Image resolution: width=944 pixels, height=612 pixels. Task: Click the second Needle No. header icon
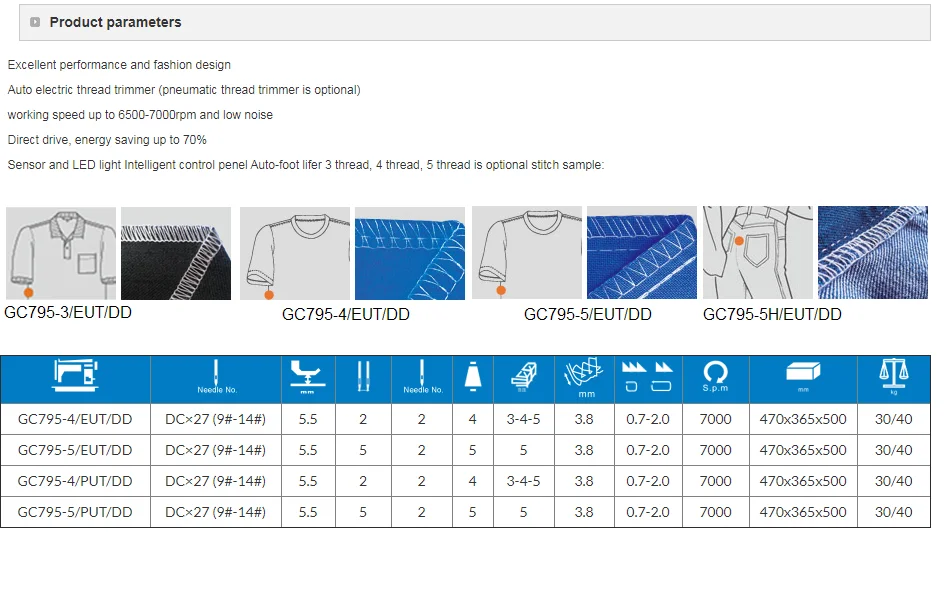(423, 377)
